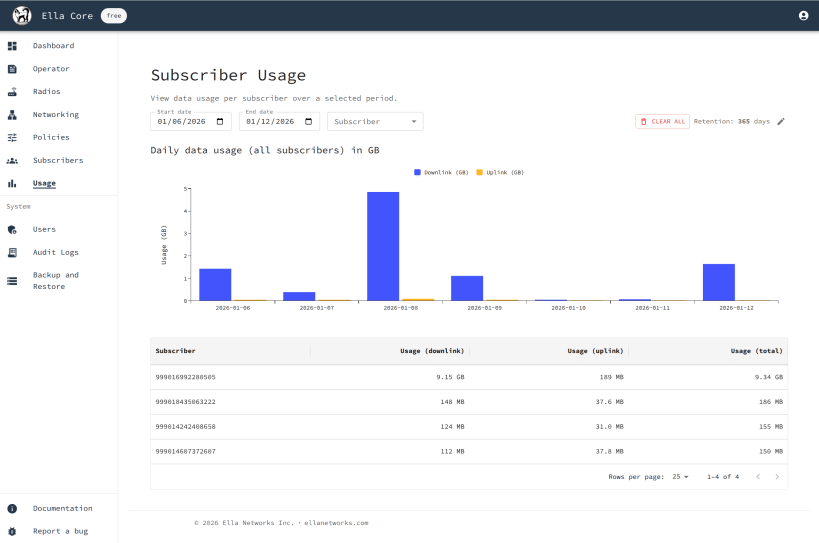Click the CLEAR ALL button
Image resolution: width=819 pixels, height=543 pixels.
[662, 122]
